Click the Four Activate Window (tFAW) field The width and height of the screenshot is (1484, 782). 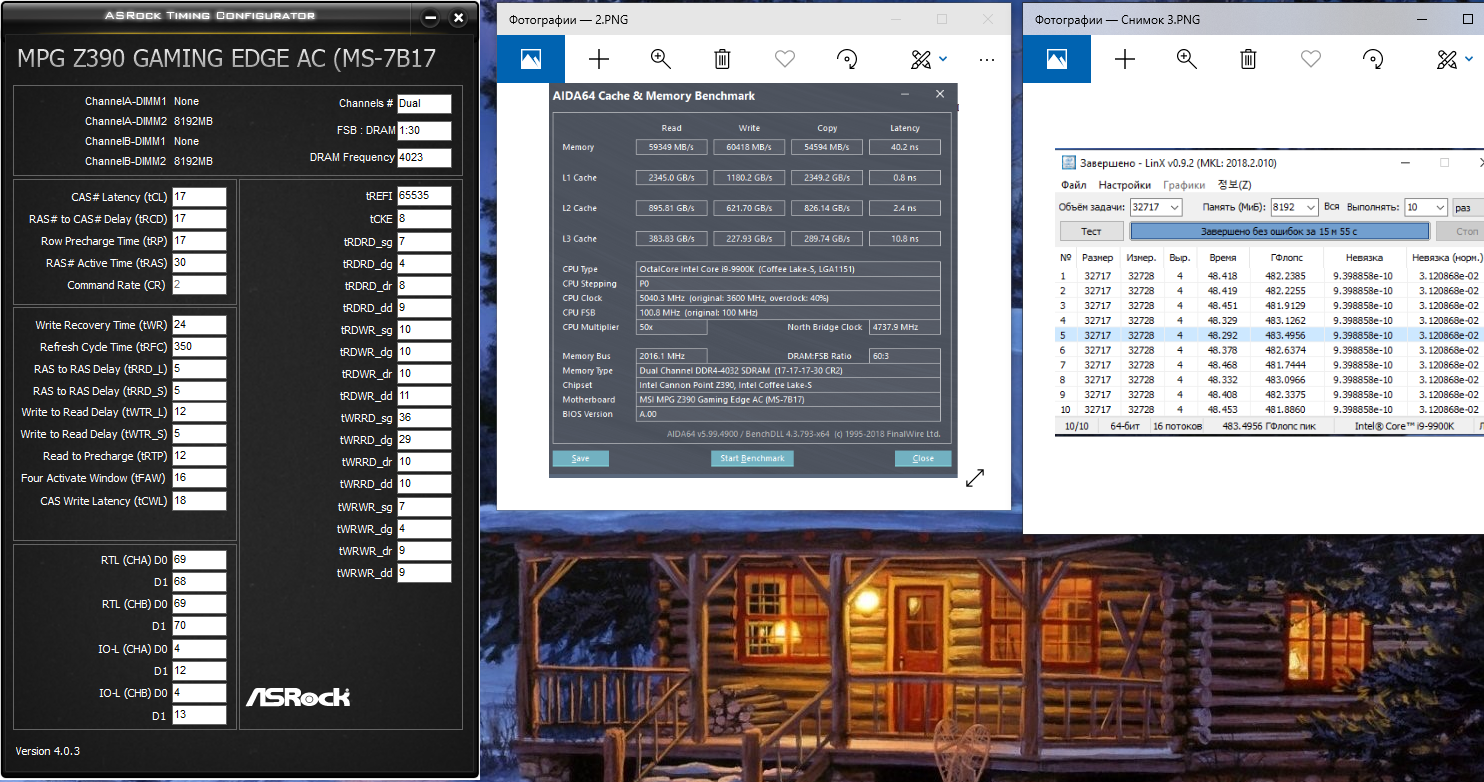point(199,478)
